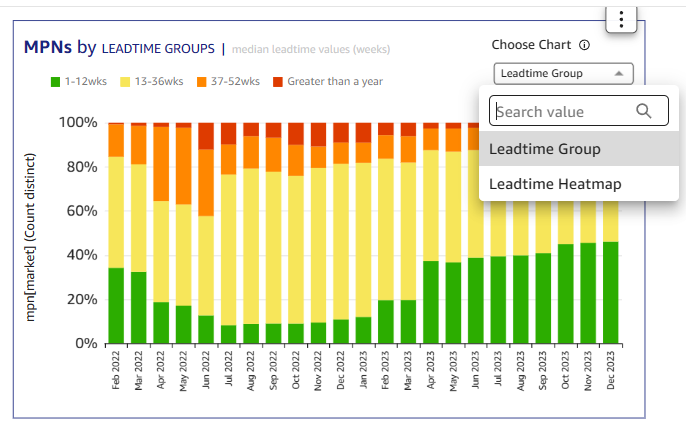
Task: Toggle the 13-36wks yellow legend swatch
Action: click(125, 82)
